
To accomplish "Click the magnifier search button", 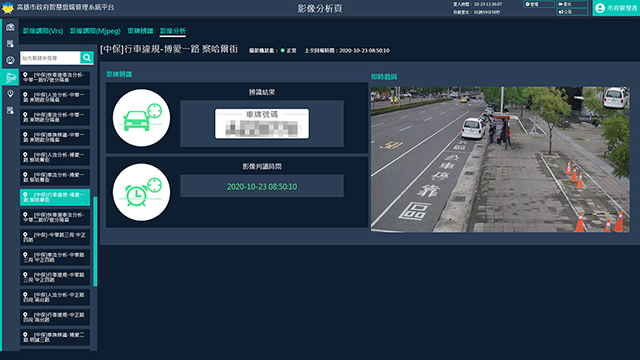I will [87, 58].
